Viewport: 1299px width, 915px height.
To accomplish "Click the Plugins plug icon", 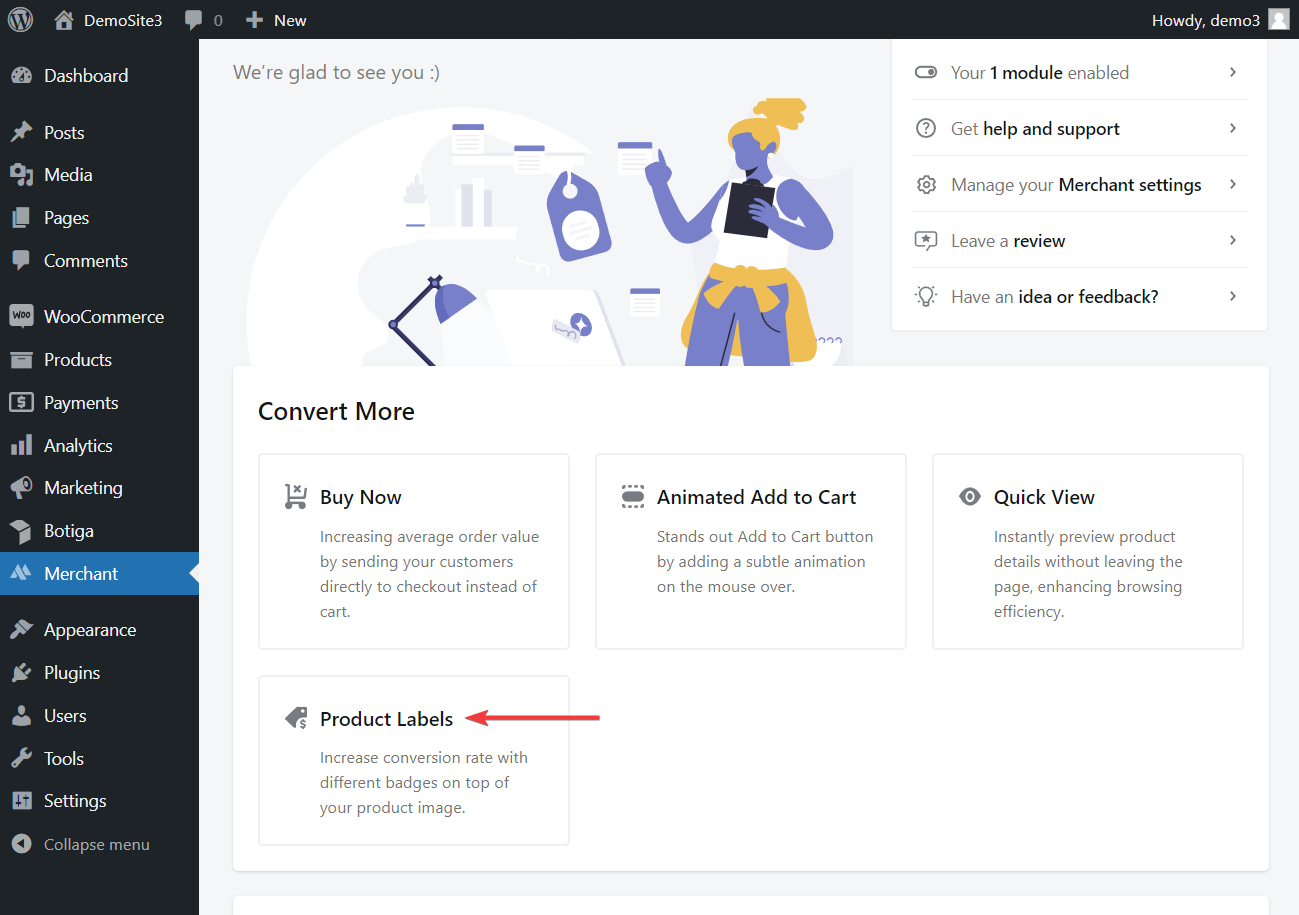I will pos(21,673).
